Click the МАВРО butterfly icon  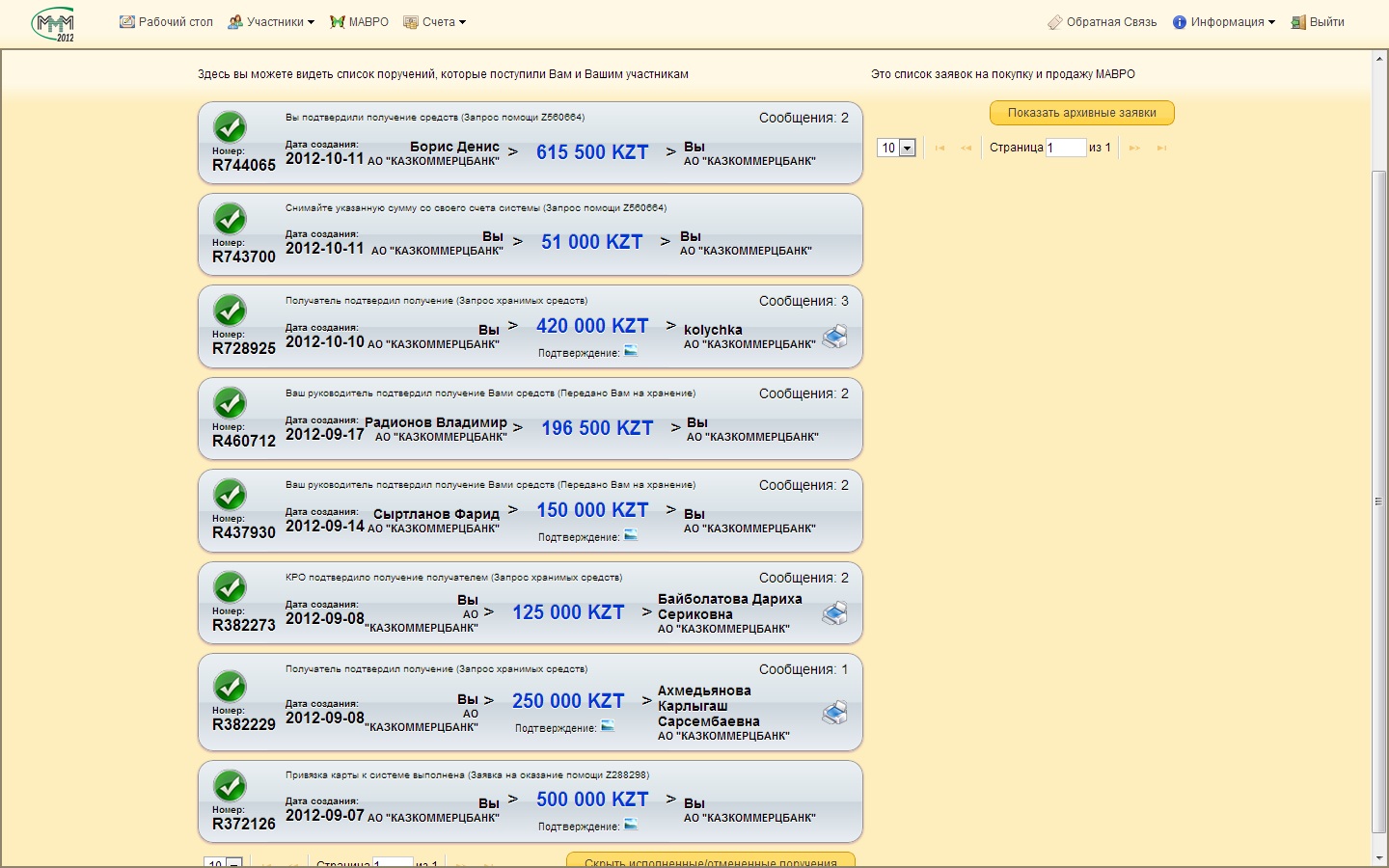pos(338,22)
